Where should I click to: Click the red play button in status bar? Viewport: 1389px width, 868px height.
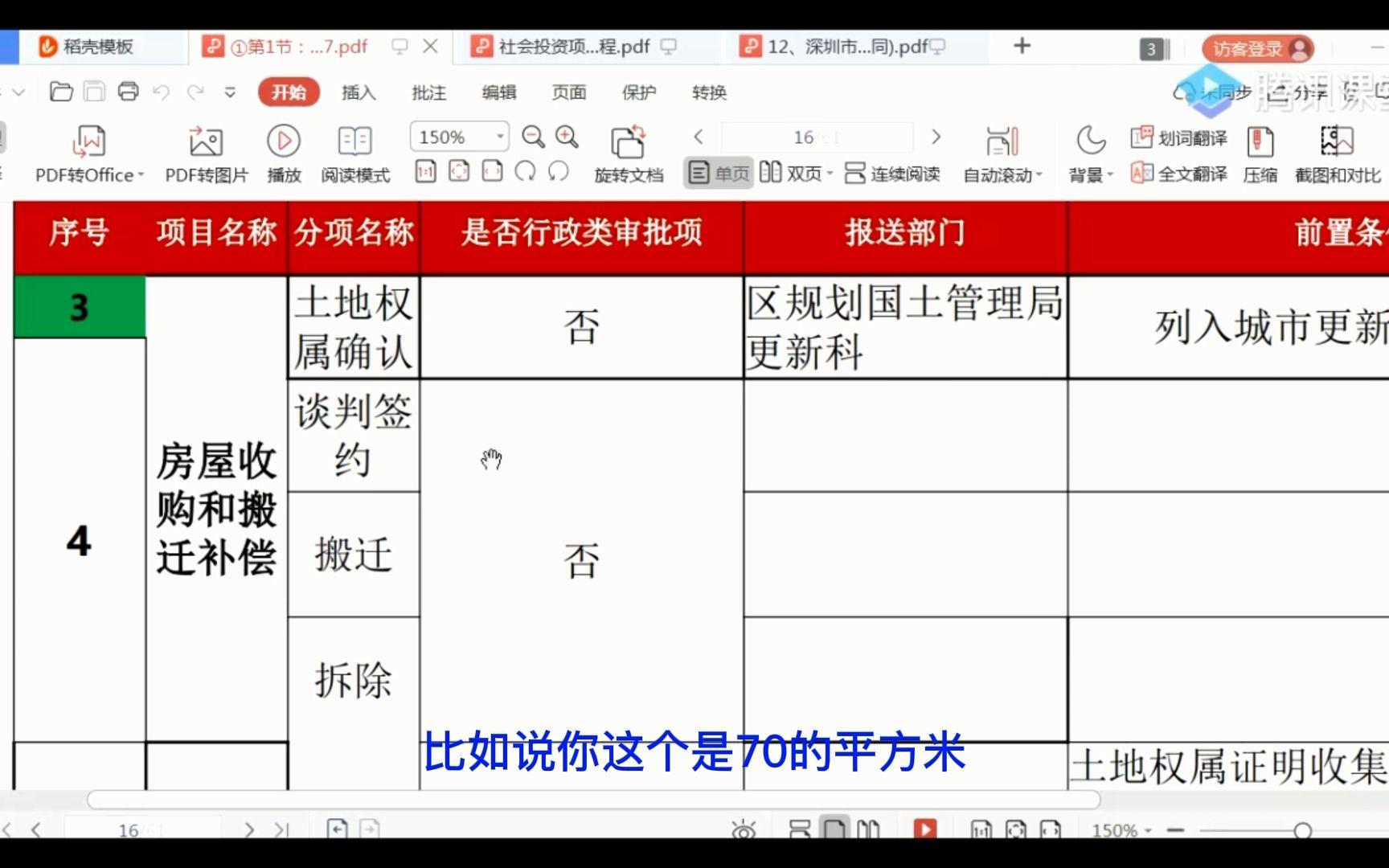[x=925, y=829]
